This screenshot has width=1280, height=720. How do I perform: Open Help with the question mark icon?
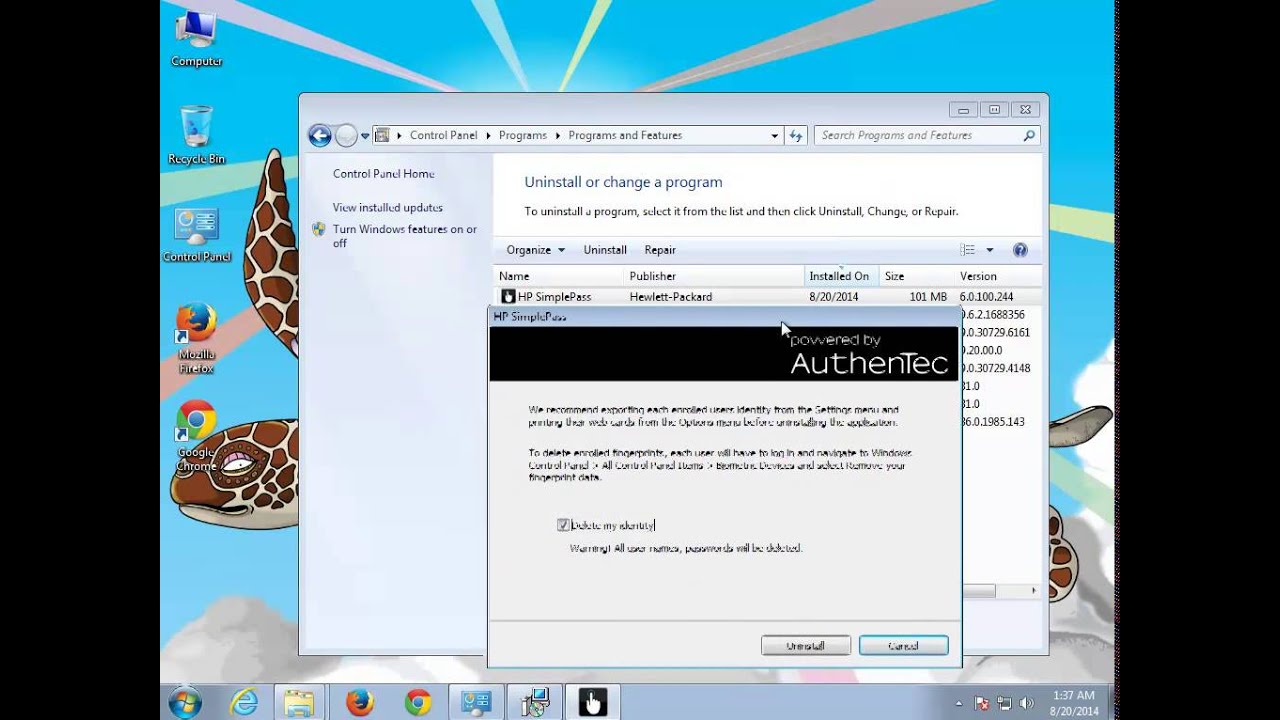(1020, 250)
